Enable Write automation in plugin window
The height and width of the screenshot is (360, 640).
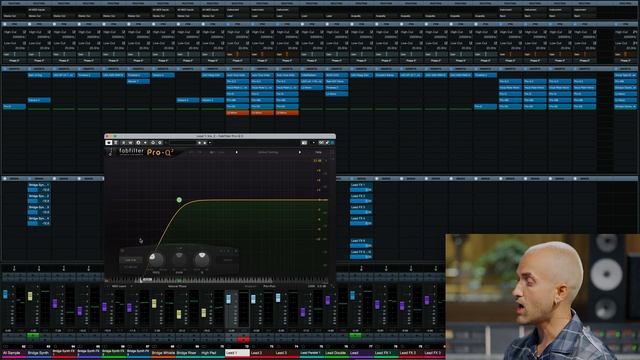[130, 143]
